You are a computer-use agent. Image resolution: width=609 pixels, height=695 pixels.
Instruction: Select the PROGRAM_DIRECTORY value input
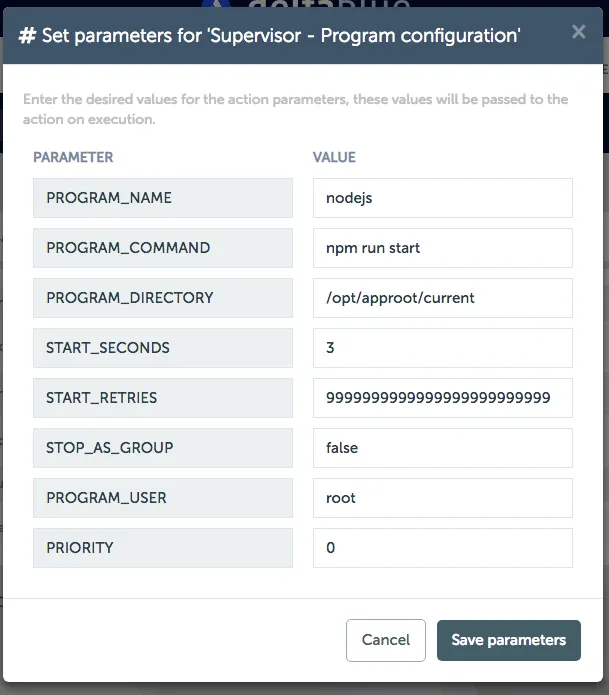(442, 298)
